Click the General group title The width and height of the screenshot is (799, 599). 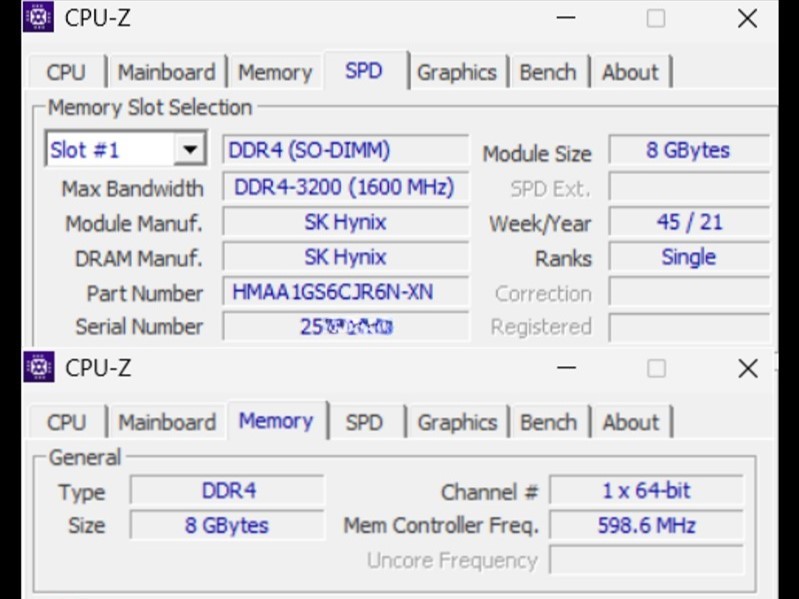pyautogui.click(x=85, y=457)
